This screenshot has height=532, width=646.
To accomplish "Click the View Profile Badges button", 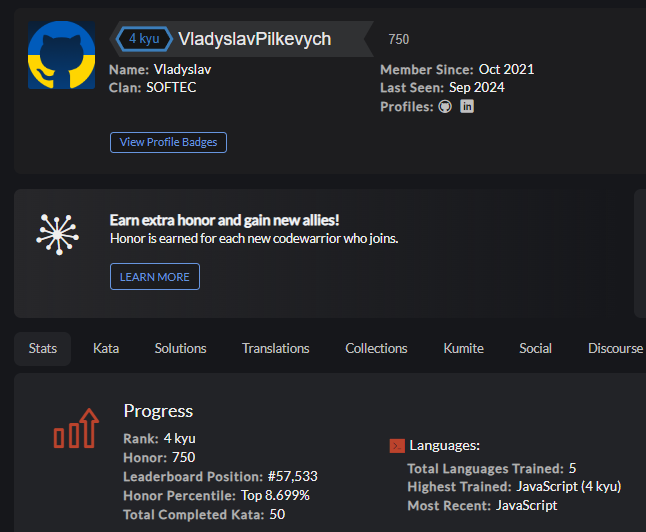I will tap(168, 142).
